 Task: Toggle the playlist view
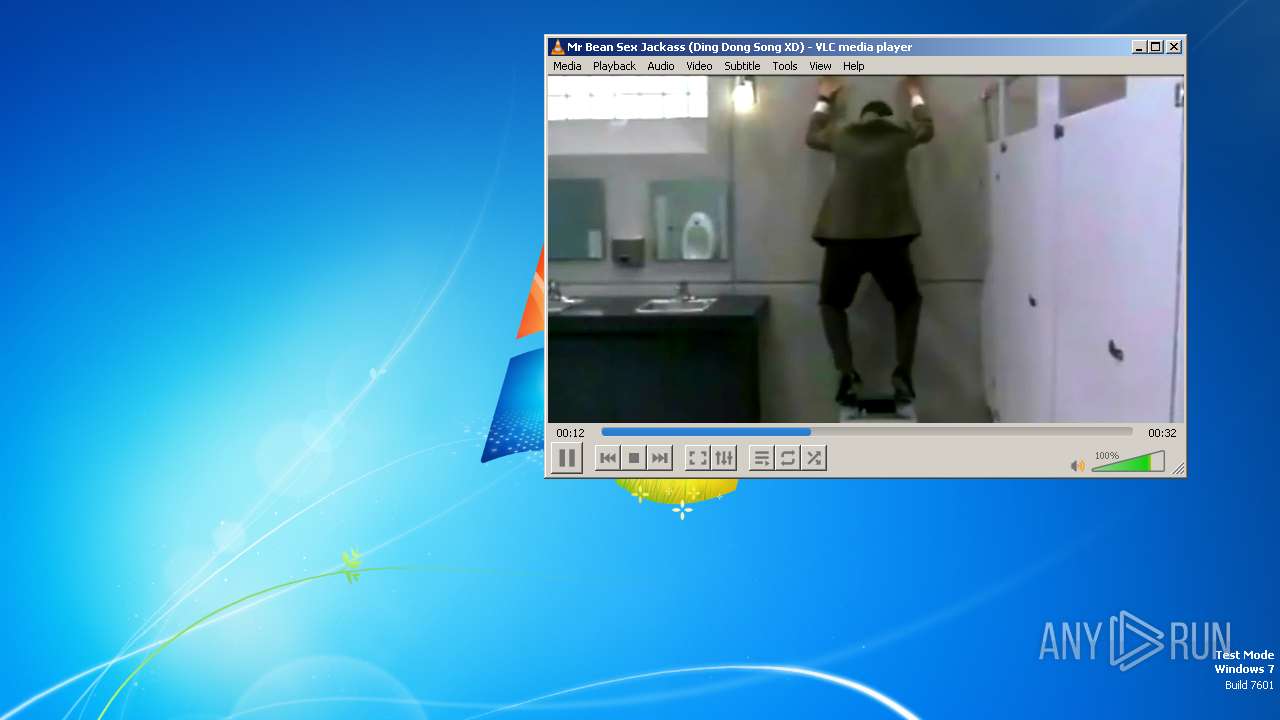pyautogui.click(x=762, y=458)
